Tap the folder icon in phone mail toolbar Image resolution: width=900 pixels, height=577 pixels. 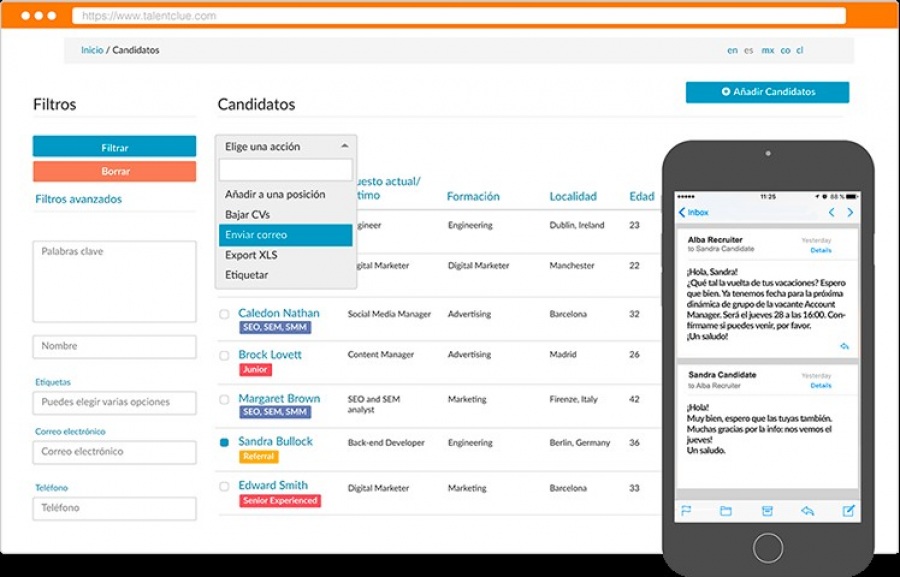coord(726,510)
